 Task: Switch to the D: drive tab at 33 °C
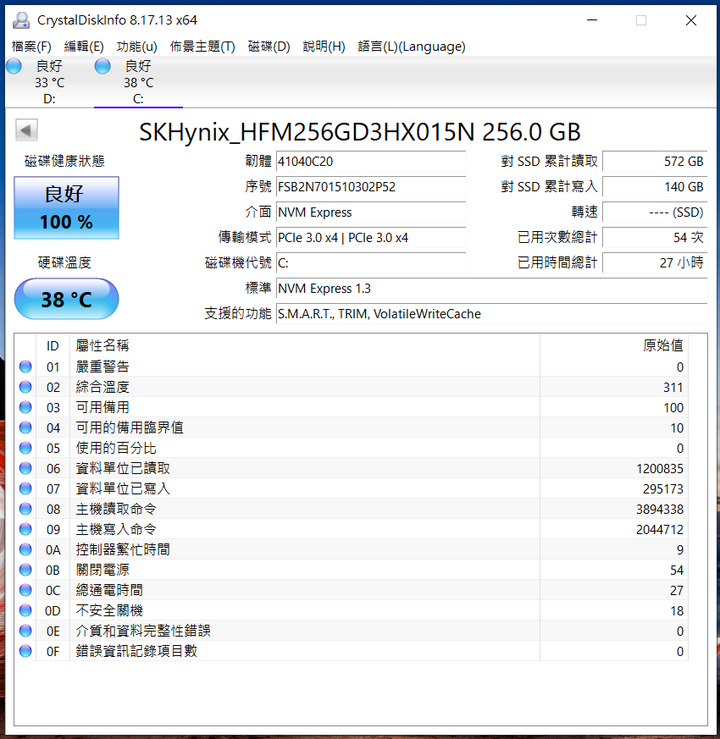coord(49,82)
